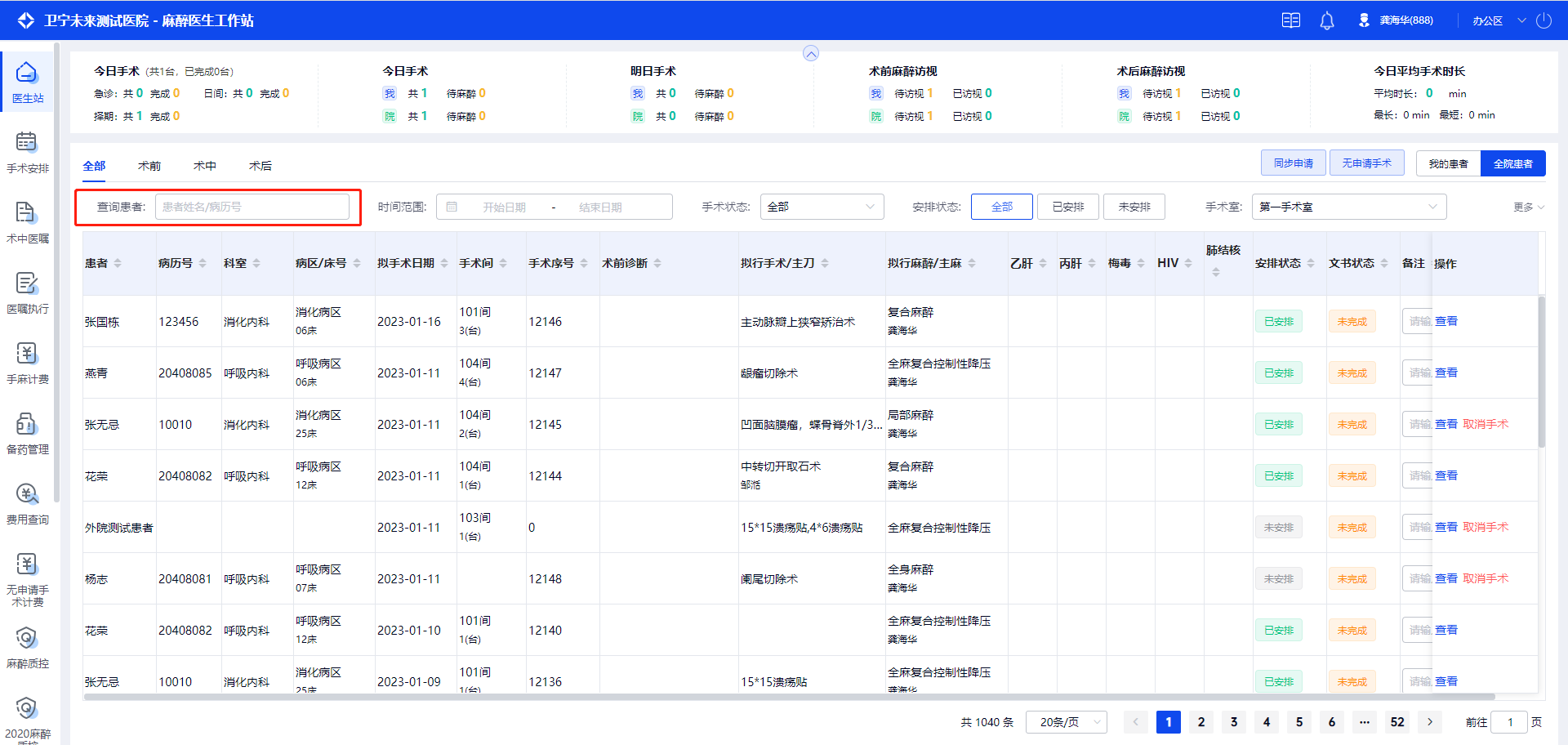Switch to 术后 tab
Screen dimensions: 1568x745
(261, 166)
